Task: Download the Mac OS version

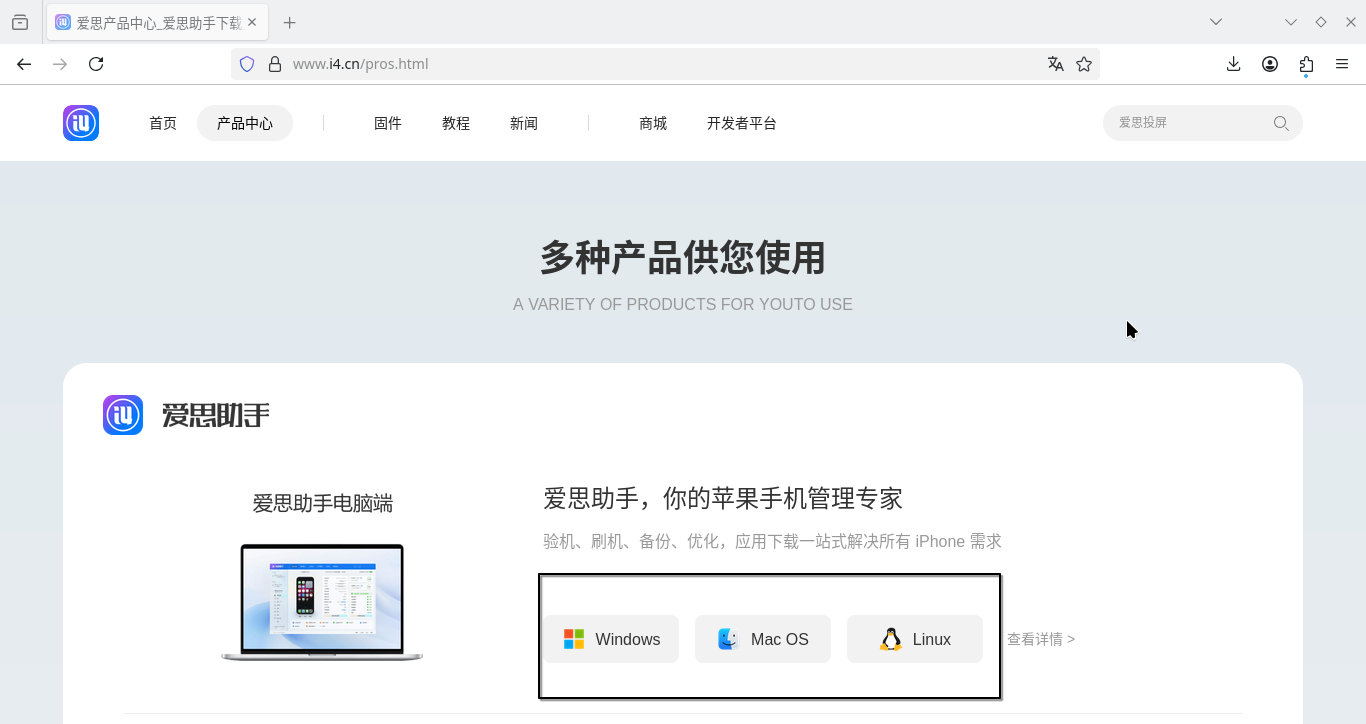Action: (763, 639)
